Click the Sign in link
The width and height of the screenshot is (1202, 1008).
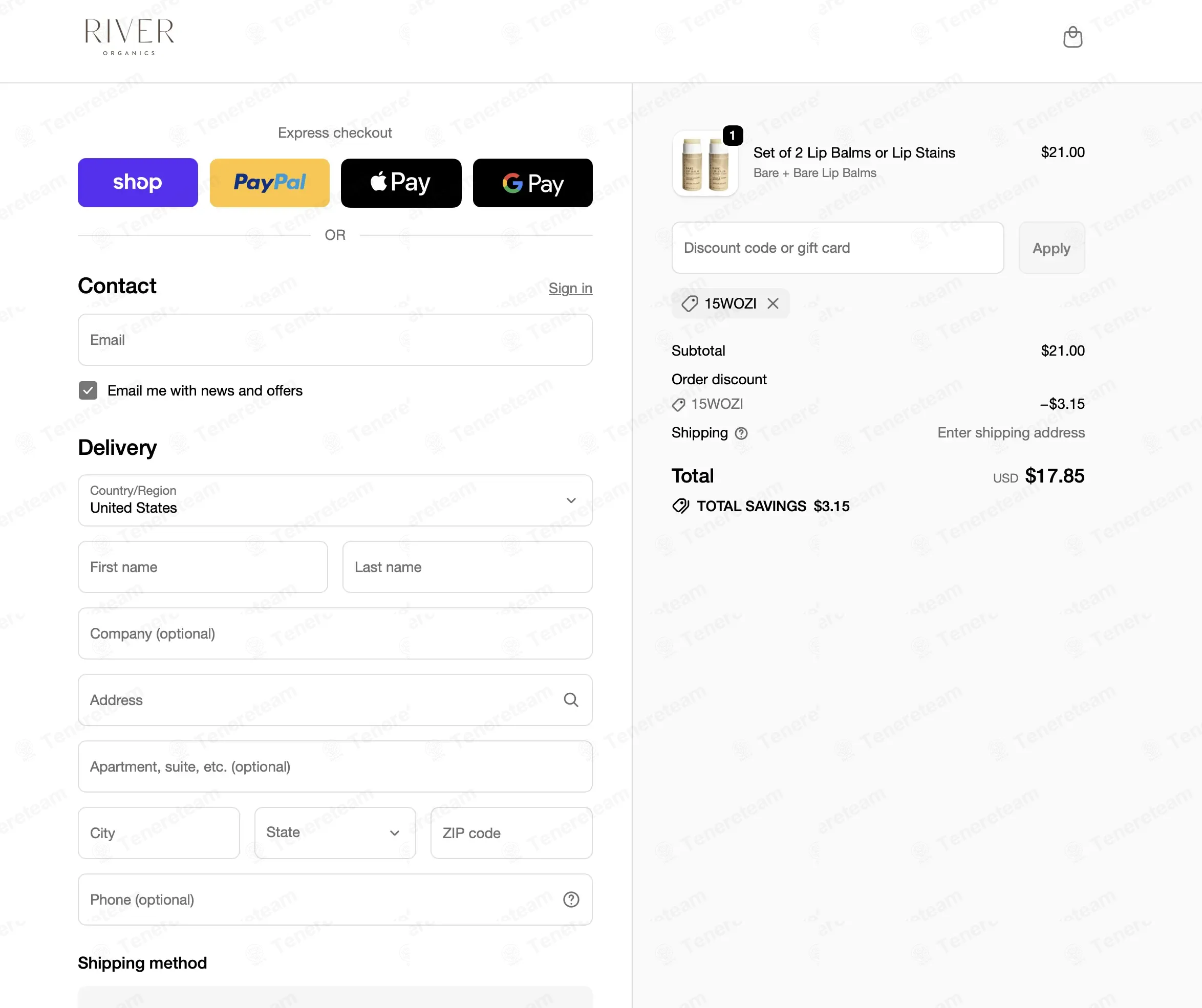point(570,288)
